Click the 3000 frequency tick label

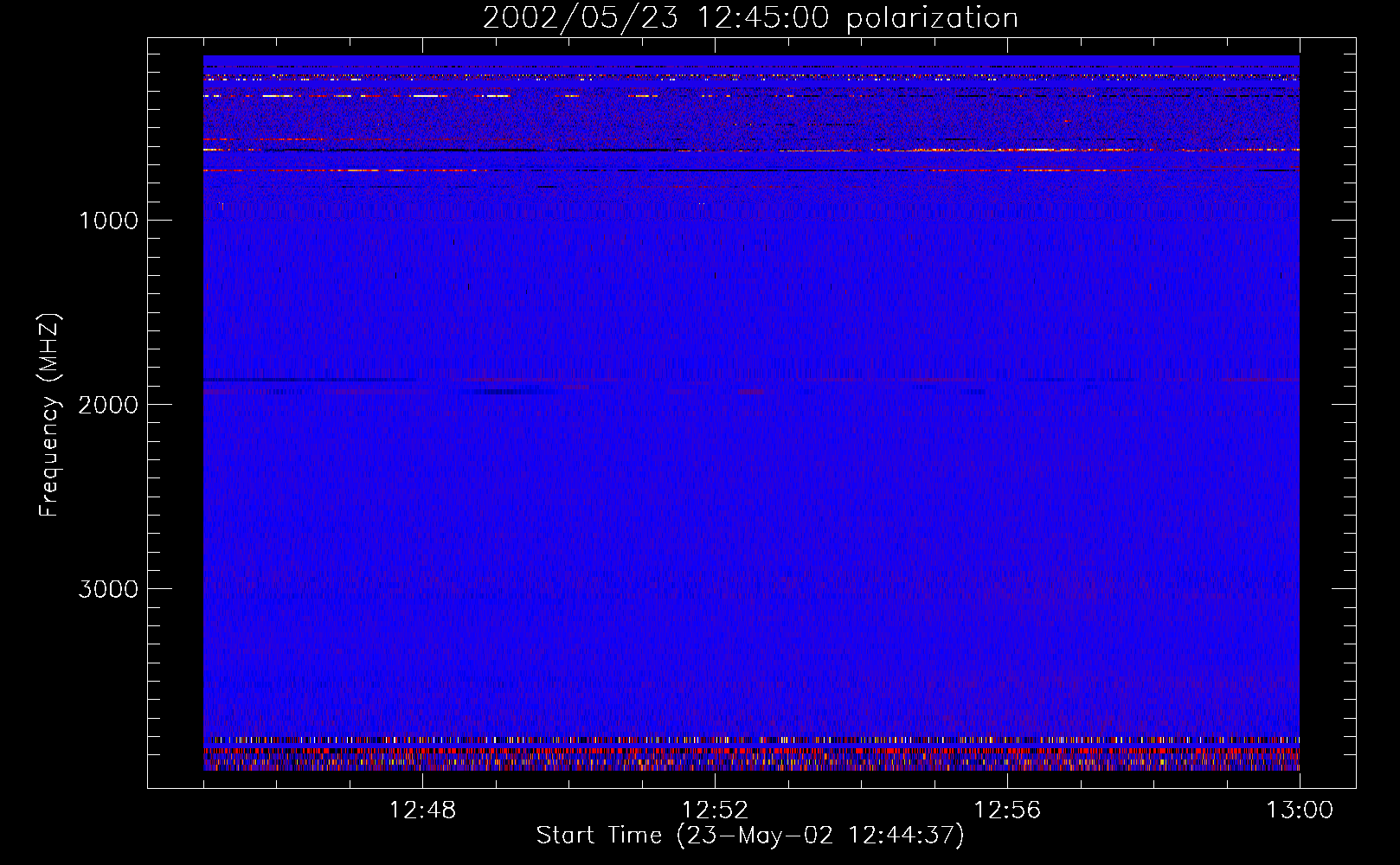pos(109,589)
